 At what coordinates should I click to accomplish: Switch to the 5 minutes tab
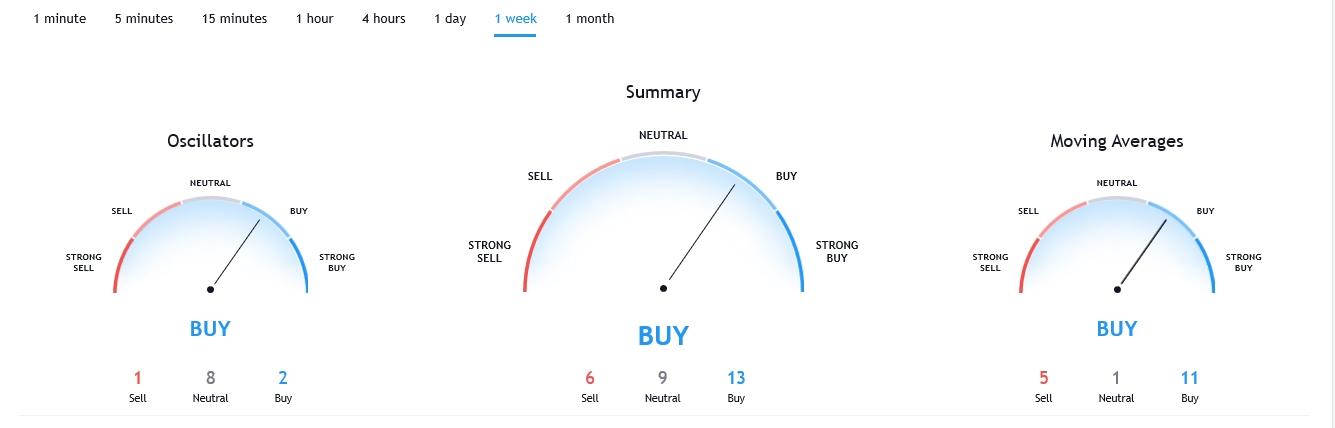[x=143, y=19]
